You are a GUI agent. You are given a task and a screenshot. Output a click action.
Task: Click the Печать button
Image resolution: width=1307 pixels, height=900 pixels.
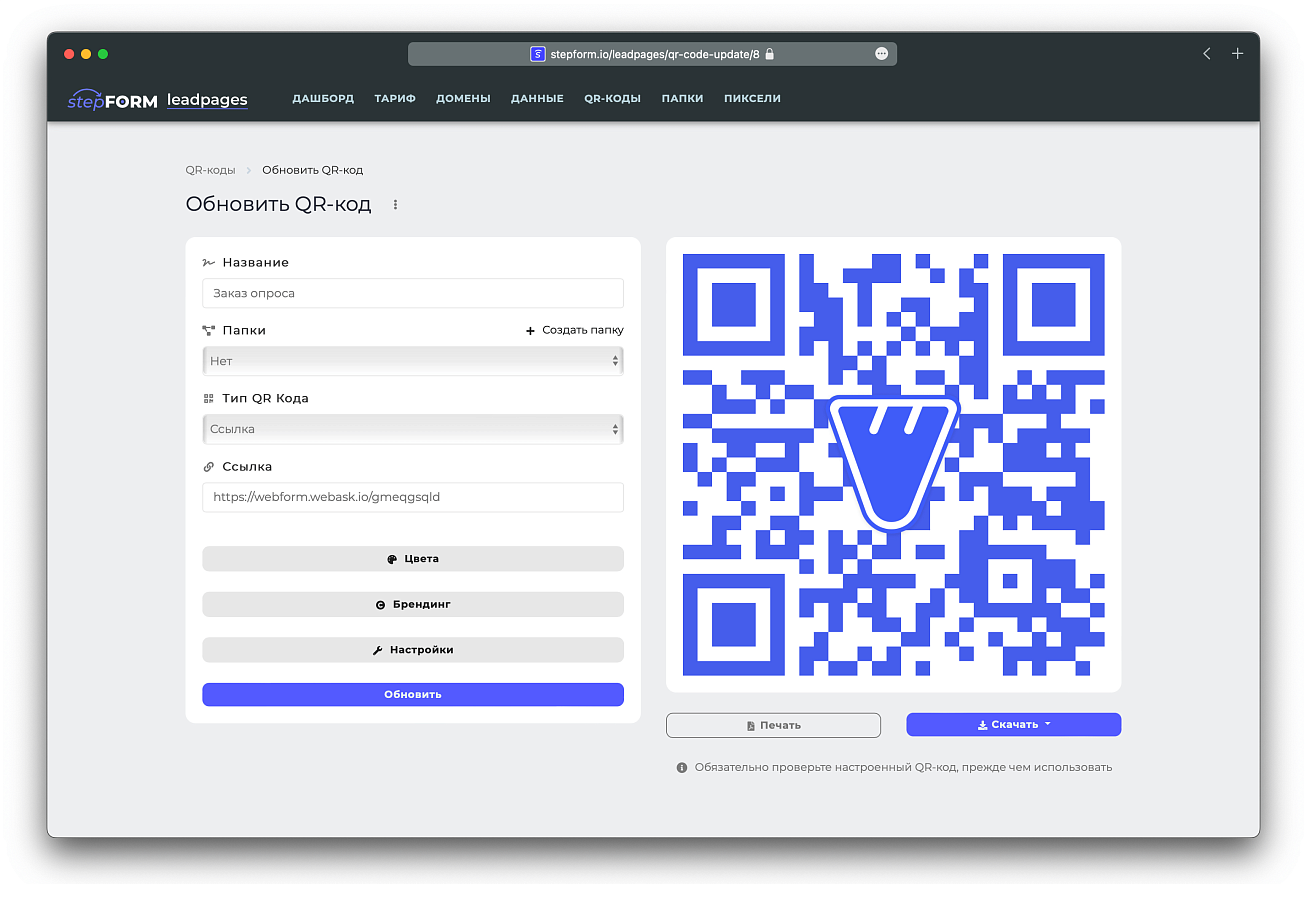tap(773, 725)
